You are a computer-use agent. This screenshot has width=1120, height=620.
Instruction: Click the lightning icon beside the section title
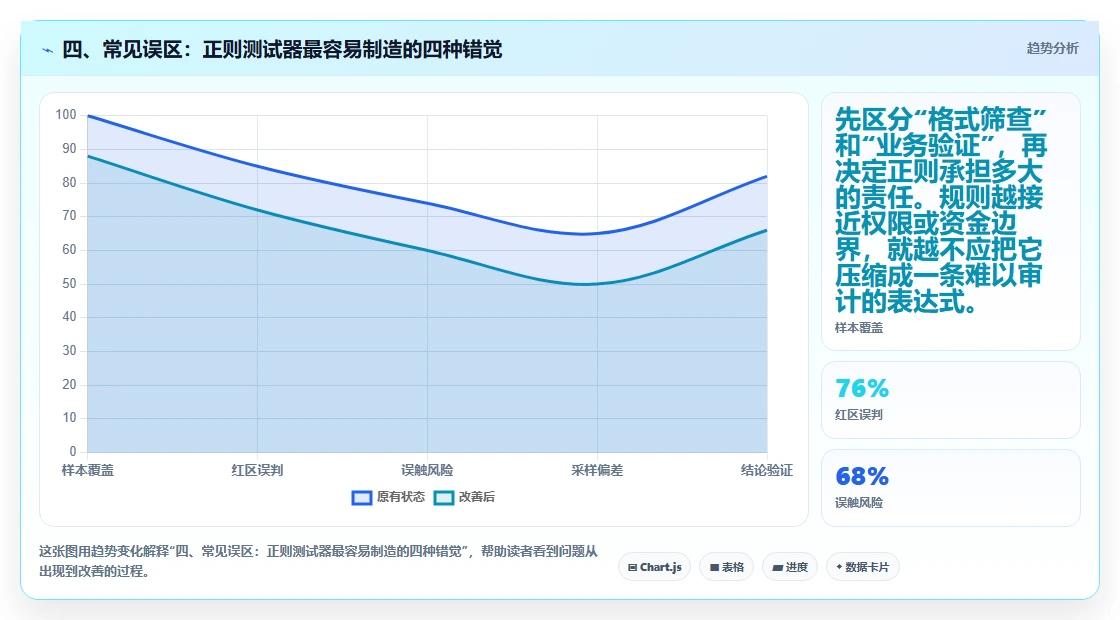(48, 50)
